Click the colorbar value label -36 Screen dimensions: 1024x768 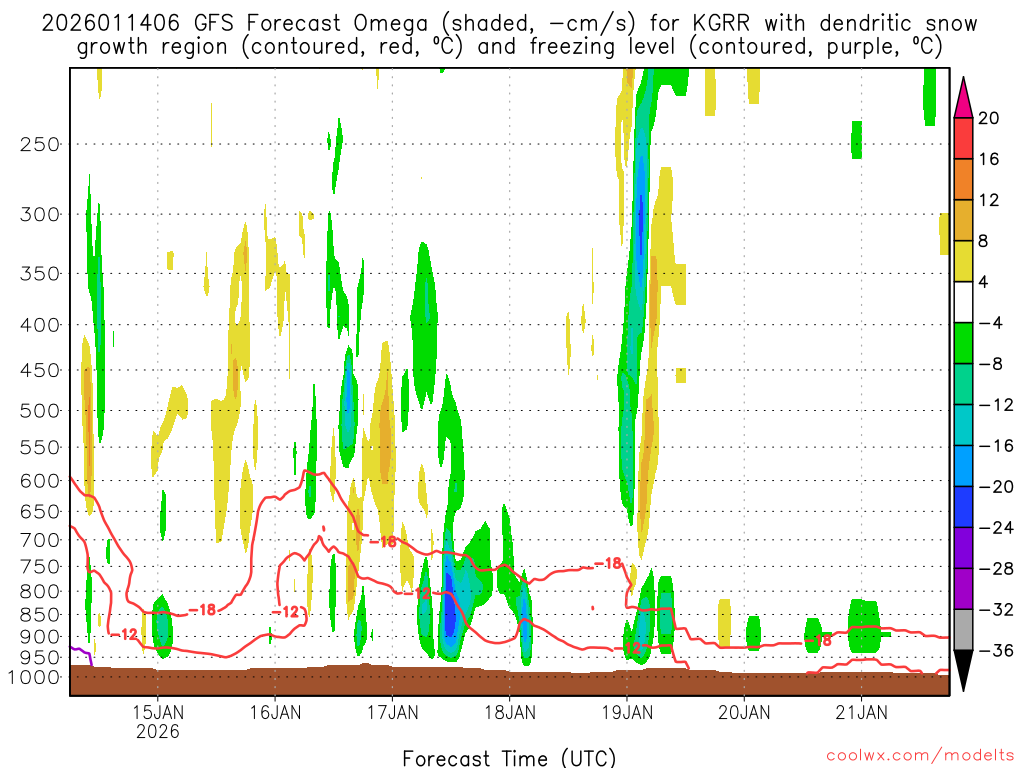[996, 650]
